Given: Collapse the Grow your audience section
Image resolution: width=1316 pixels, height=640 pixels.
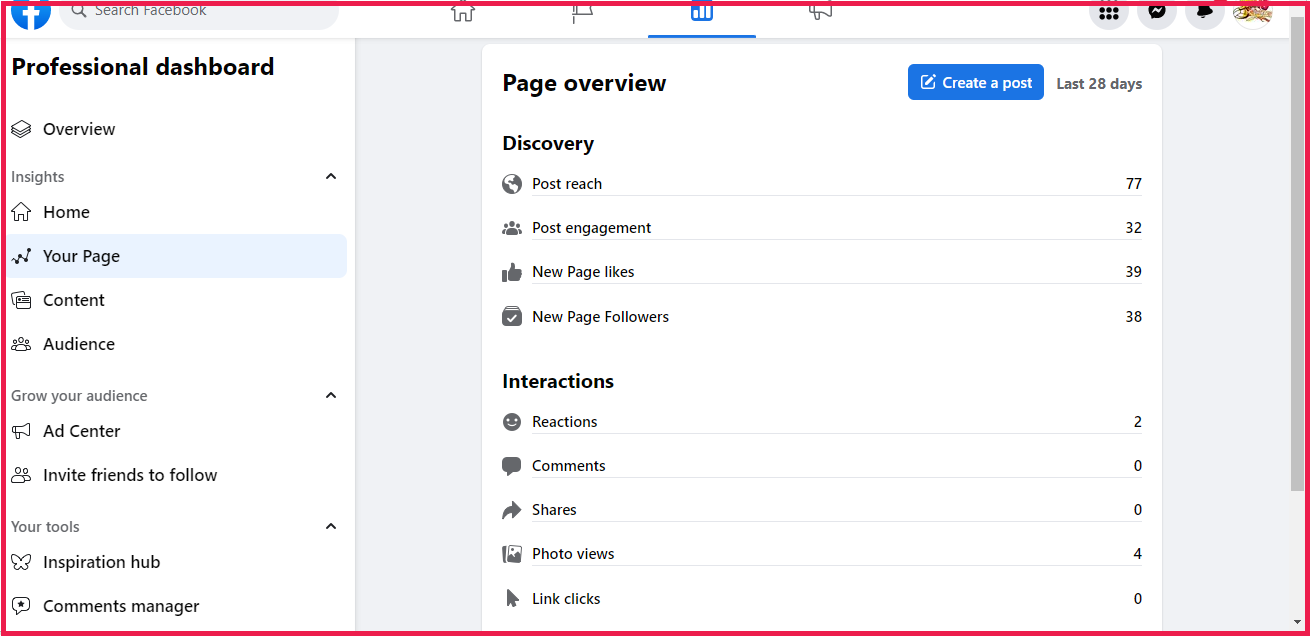Looking at the screenshot, I should [331, 396].
